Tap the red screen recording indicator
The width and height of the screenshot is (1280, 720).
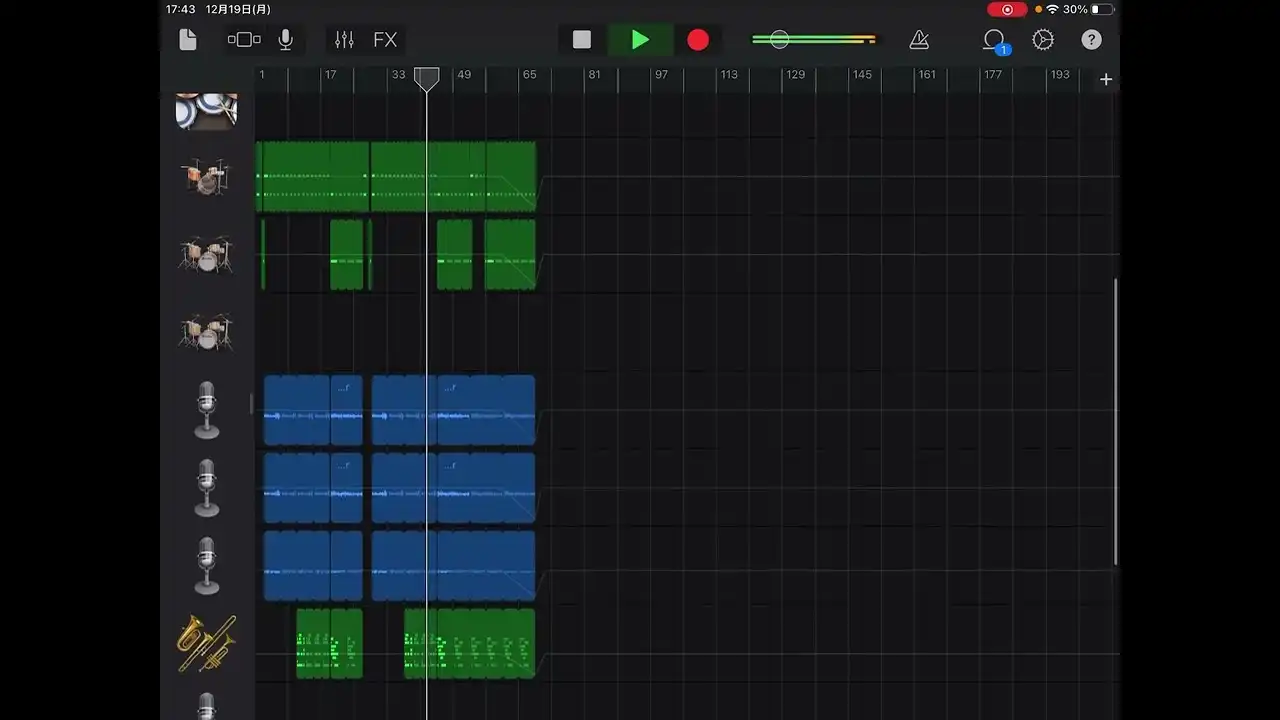pos(1007,9)
